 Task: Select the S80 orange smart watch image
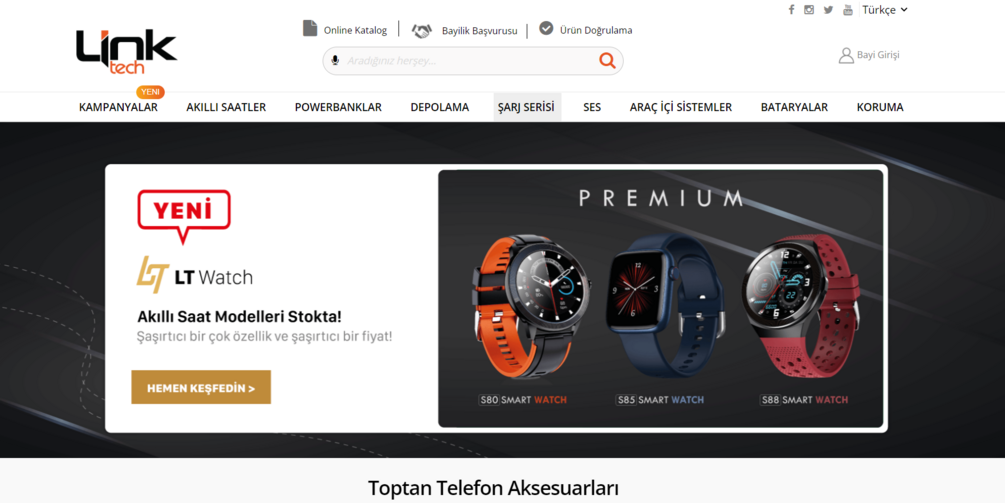pyautogui.click(x=531, y=306)
